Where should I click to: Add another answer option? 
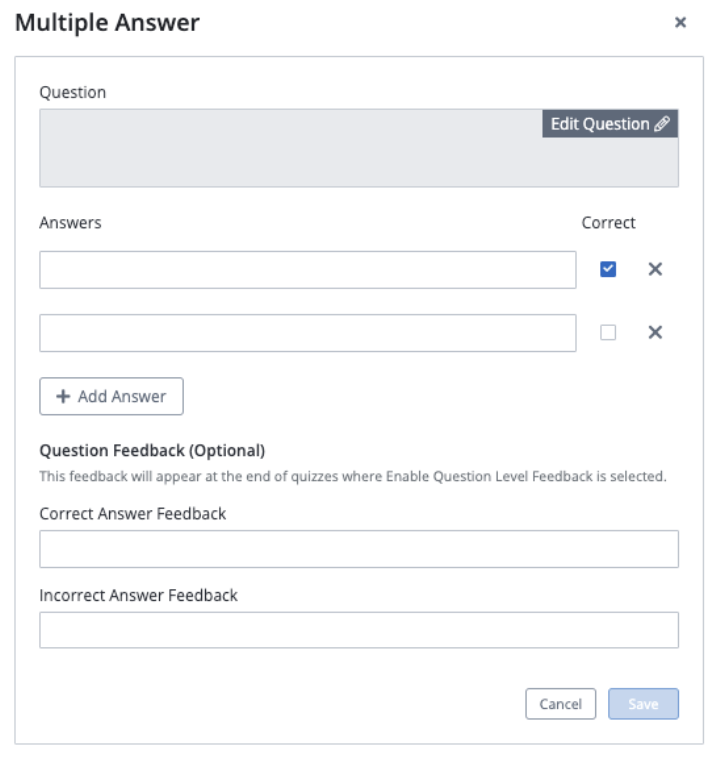click(x=111, y=397)
